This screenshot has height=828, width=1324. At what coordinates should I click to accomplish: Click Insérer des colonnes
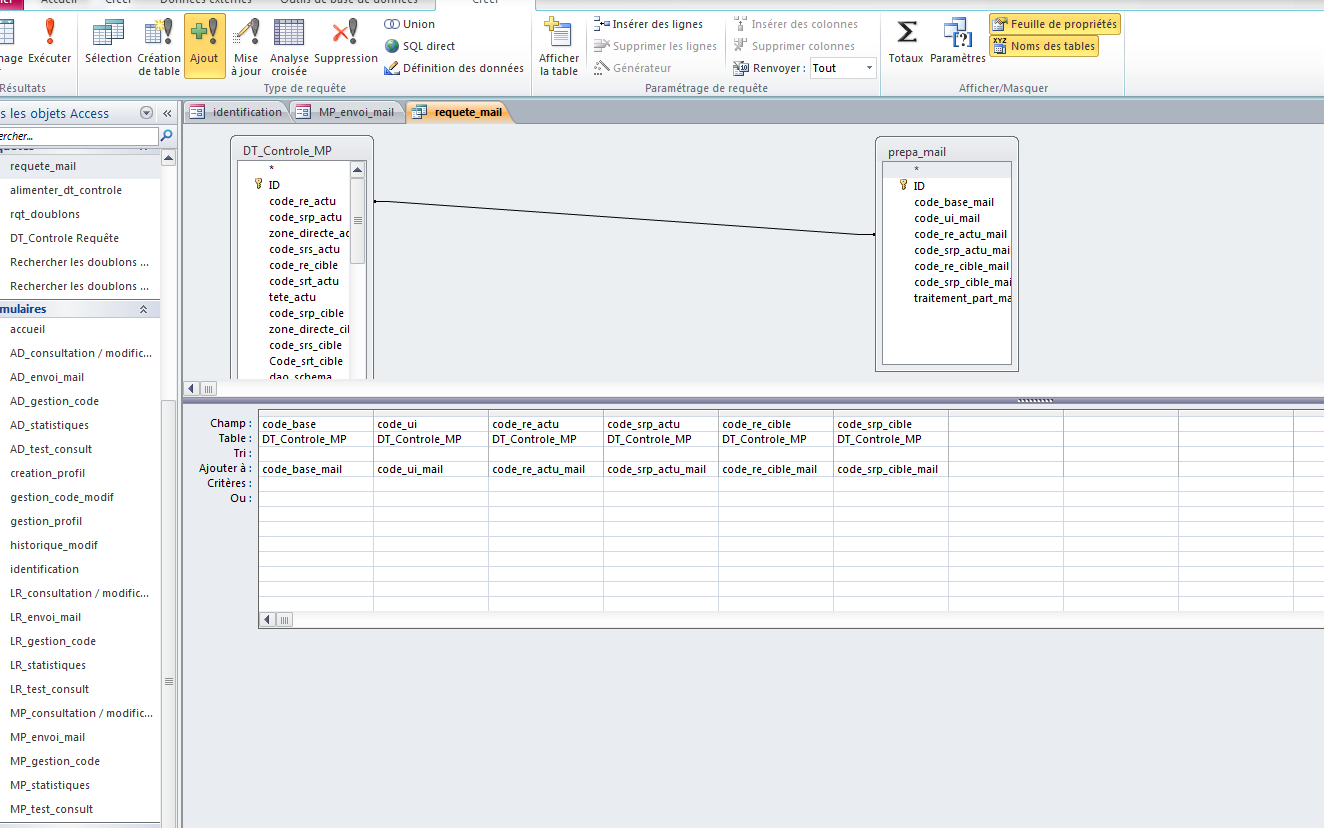pyautogui.click(x=795, y=24)
